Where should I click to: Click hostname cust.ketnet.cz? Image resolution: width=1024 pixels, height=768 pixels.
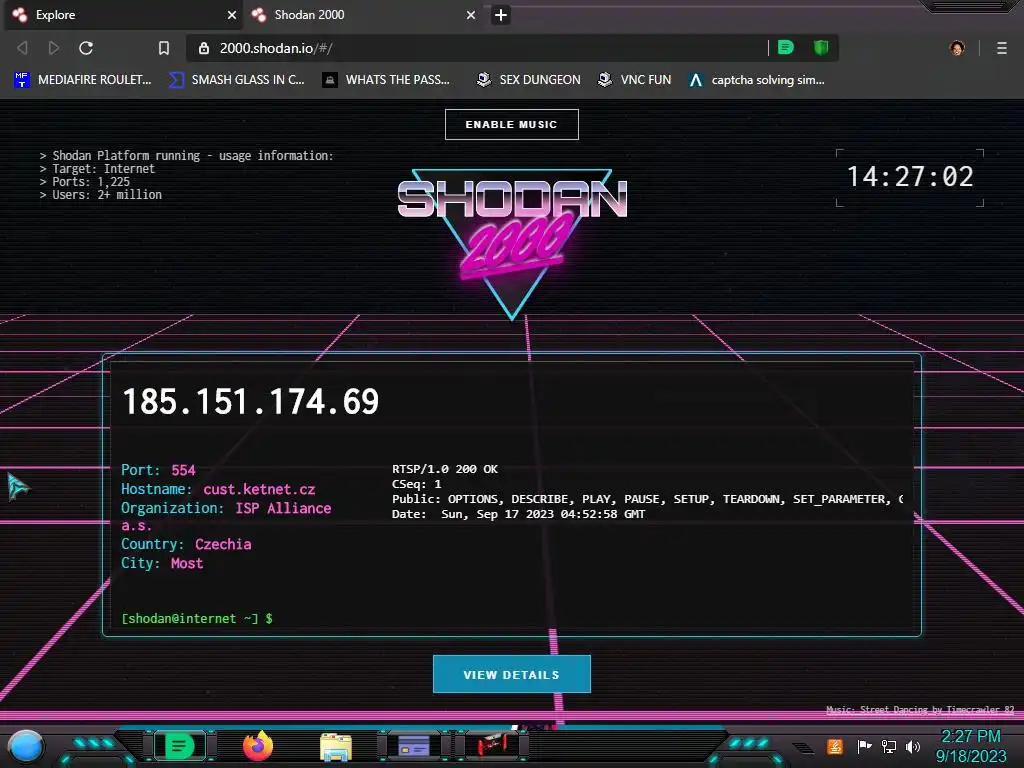259,489
